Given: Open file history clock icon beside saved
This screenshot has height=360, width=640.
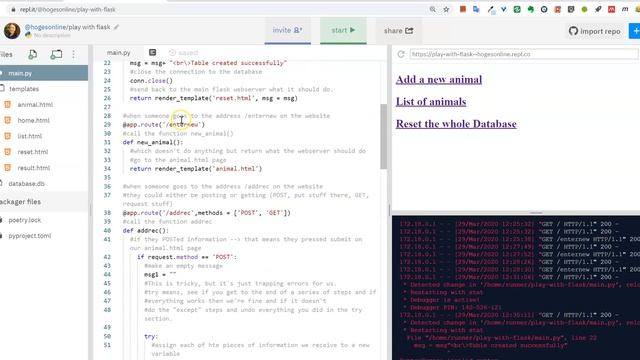Looking at the screenshot, I should [x=172, y=53].
